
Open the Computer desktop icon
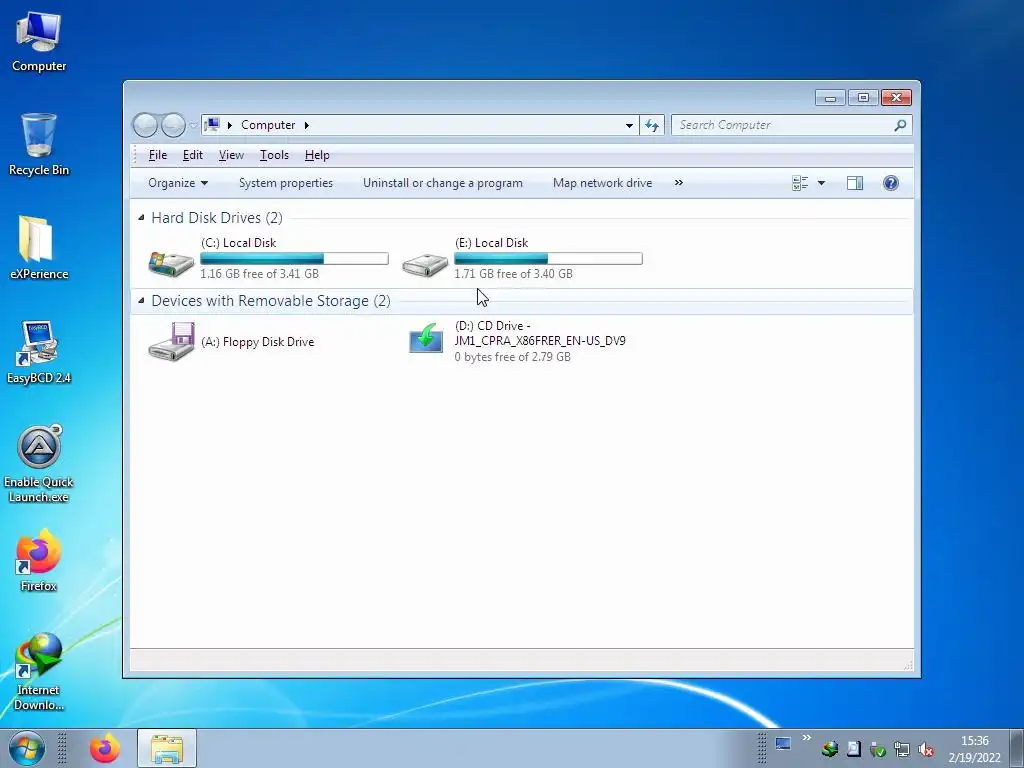point(39,41)
